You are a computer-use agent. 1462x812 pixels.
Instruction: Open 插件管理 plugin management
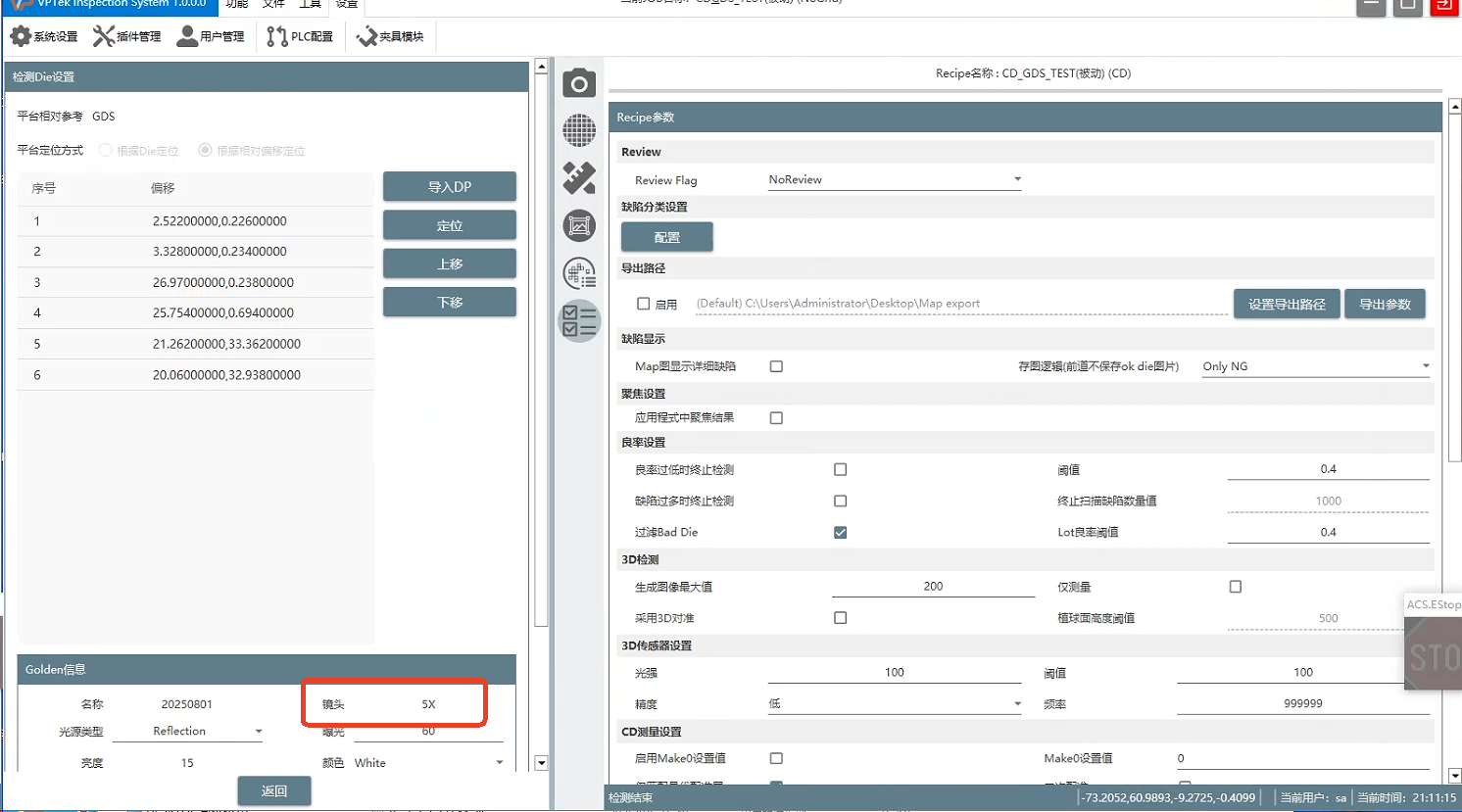127,36
